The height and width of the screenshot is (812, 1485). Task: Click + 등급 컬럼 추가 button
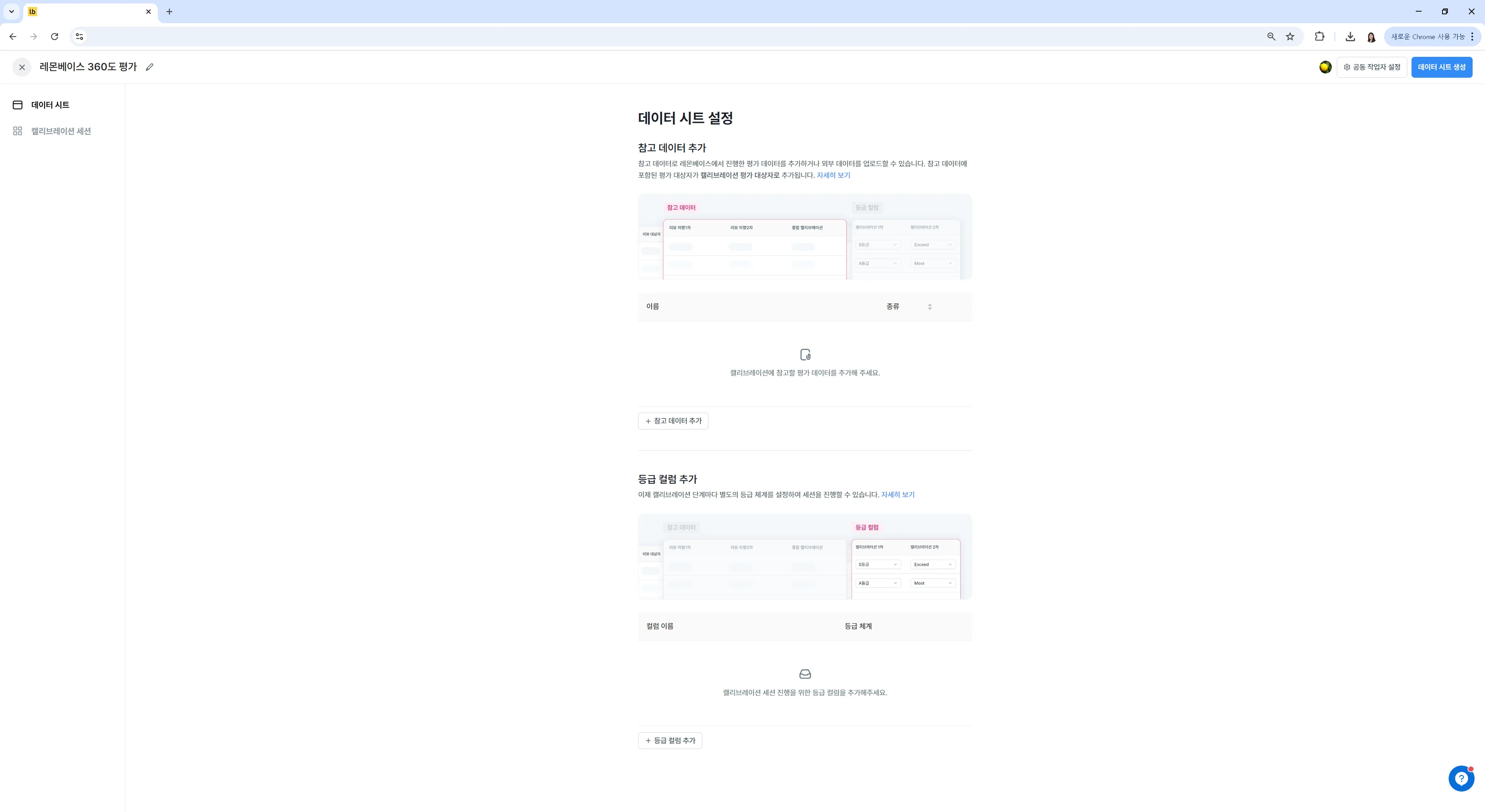tap(670, 740)
